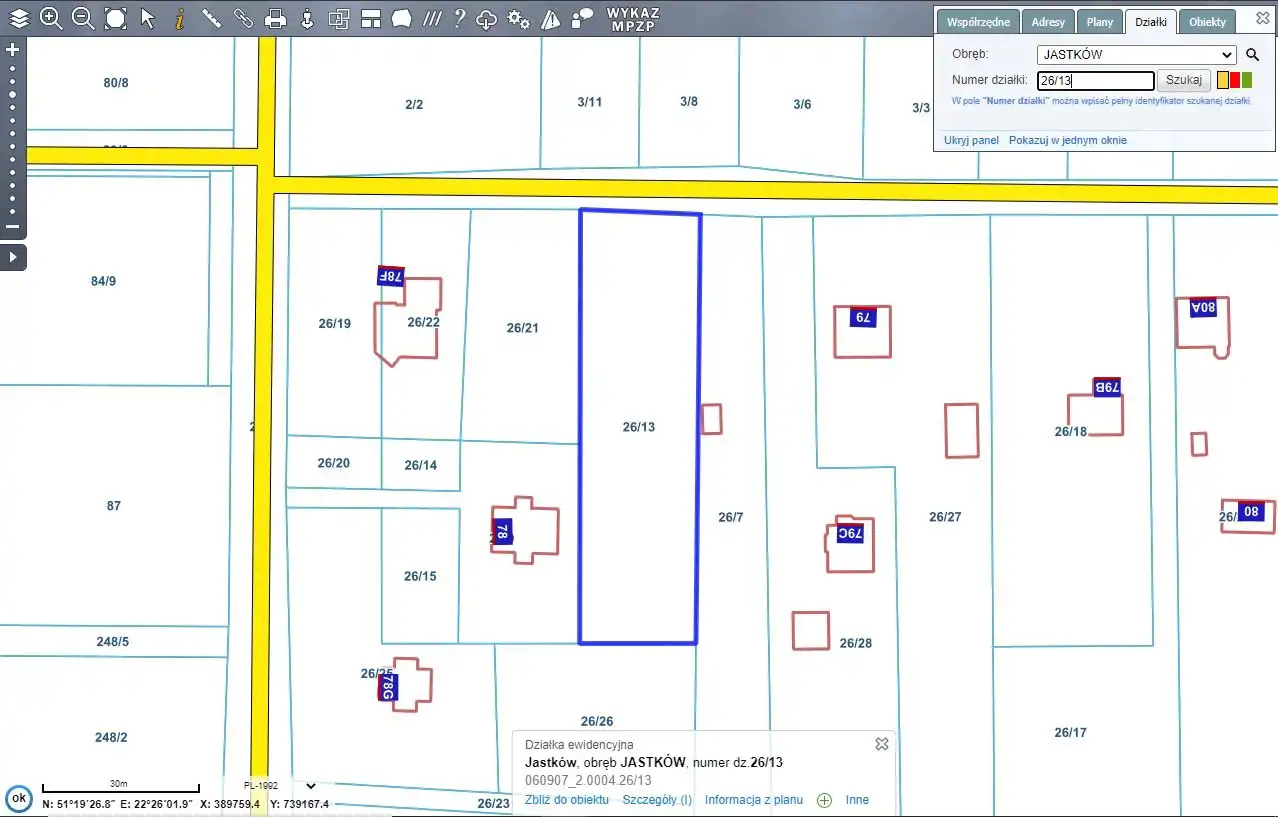Screen dimensions: 1278x817
Task: Click the 'Ukryj panel' link
Action: [971, 140]
